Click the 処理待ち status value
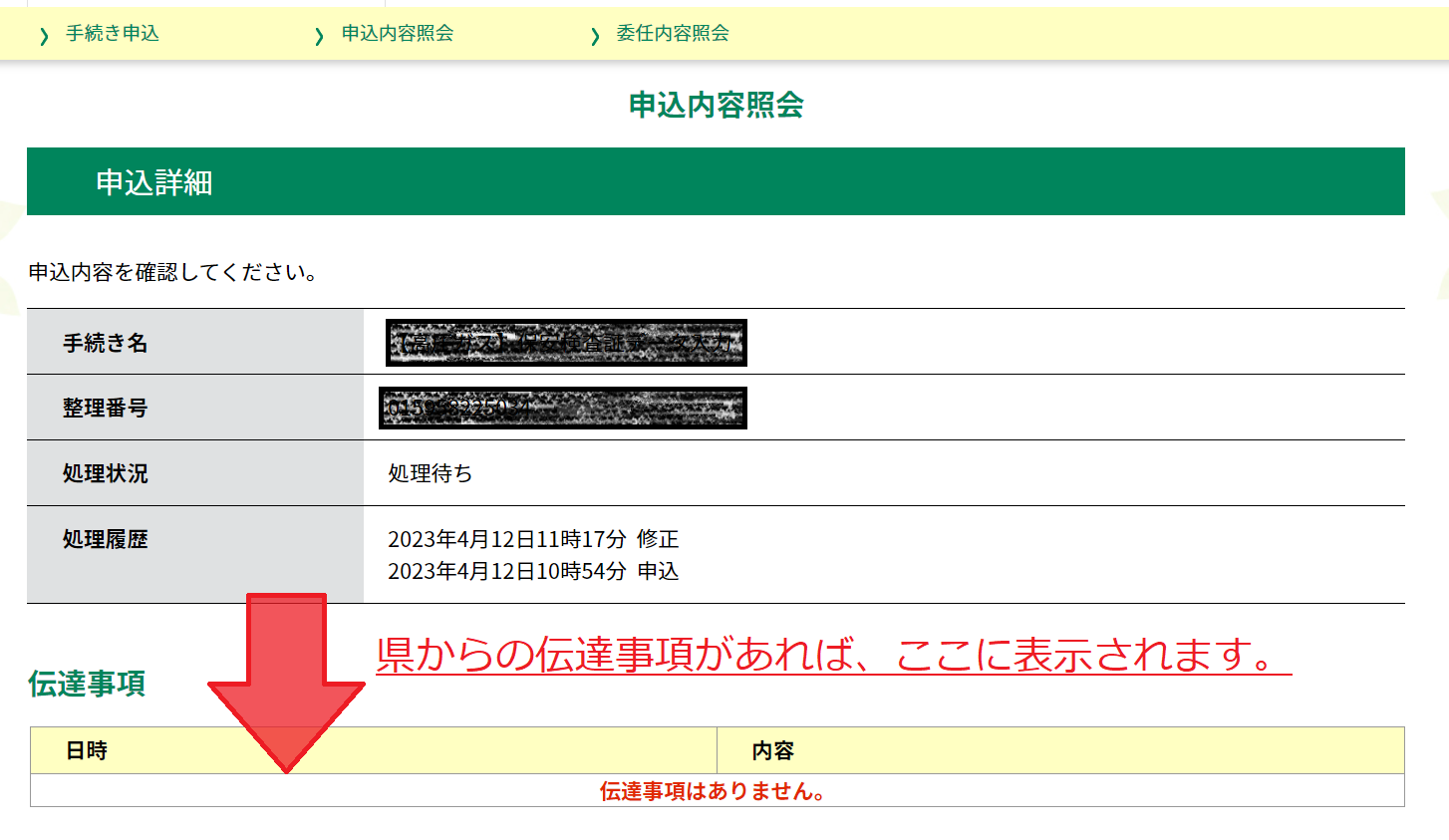This screenshot has width=1449, height=840. 431,473
